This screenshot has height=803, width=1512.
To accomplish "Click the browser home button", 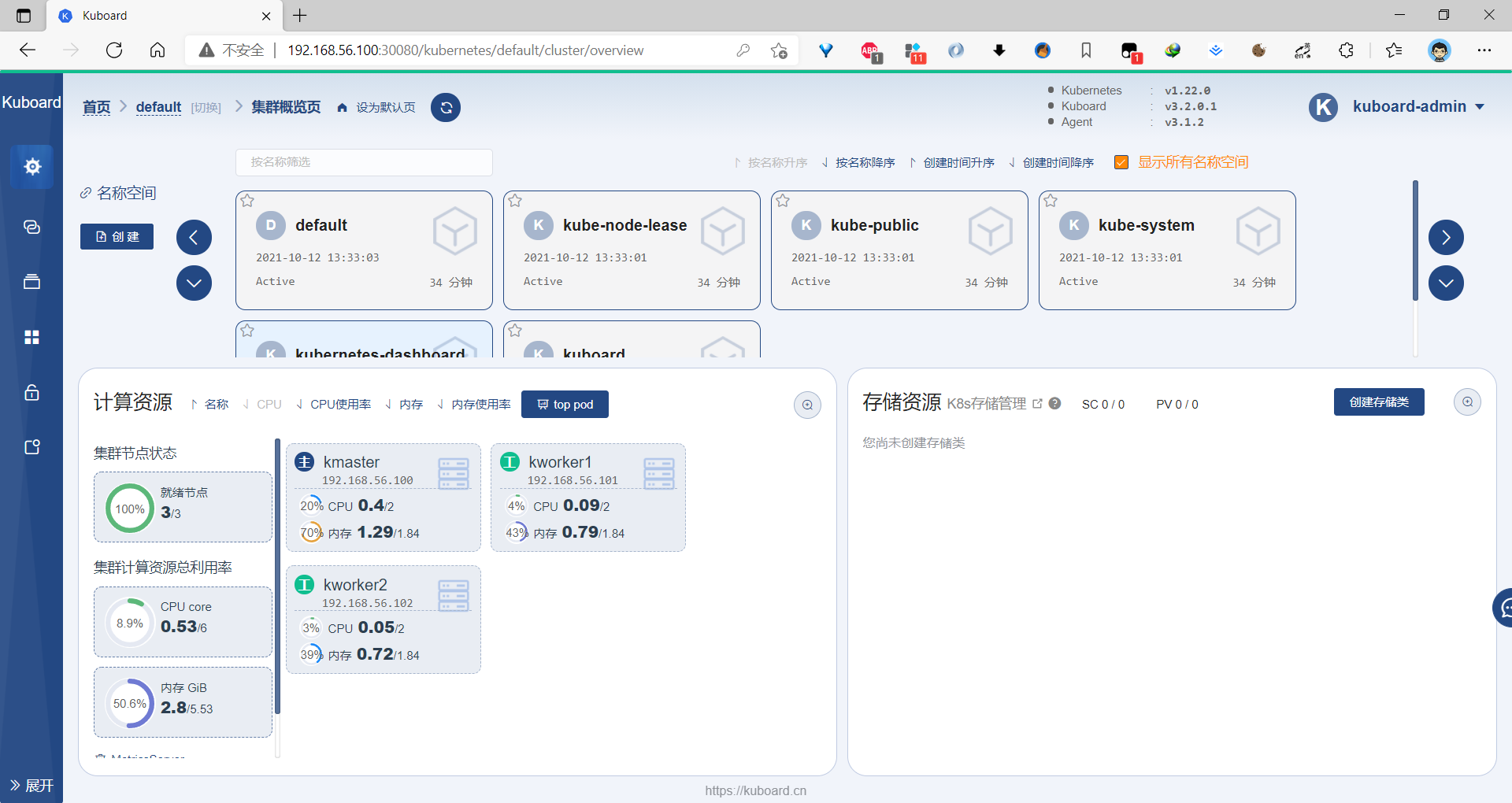I will [157, 50].
